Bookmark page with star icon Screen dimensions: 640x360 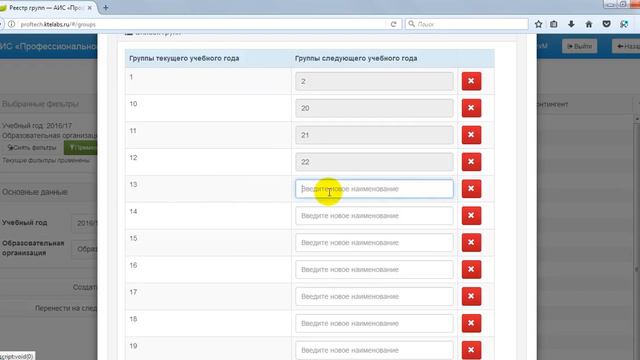coord(538,24)
